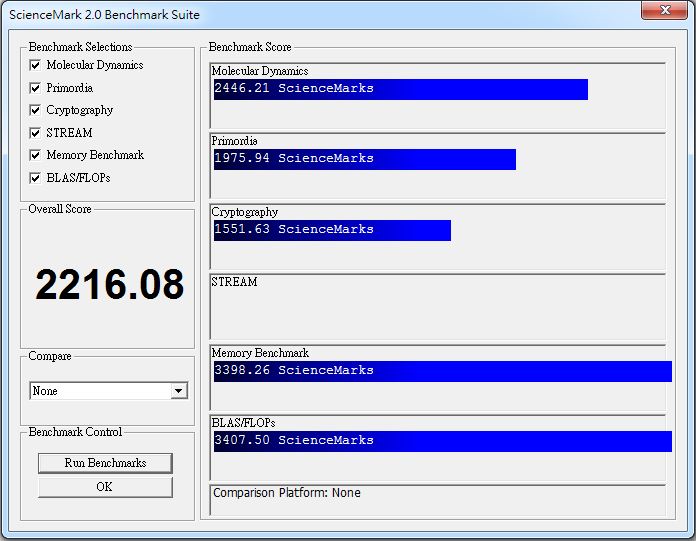This screenshot has width=696, height=541.
Task: Click the Benchmark Score group label
Action: (250, 47)
